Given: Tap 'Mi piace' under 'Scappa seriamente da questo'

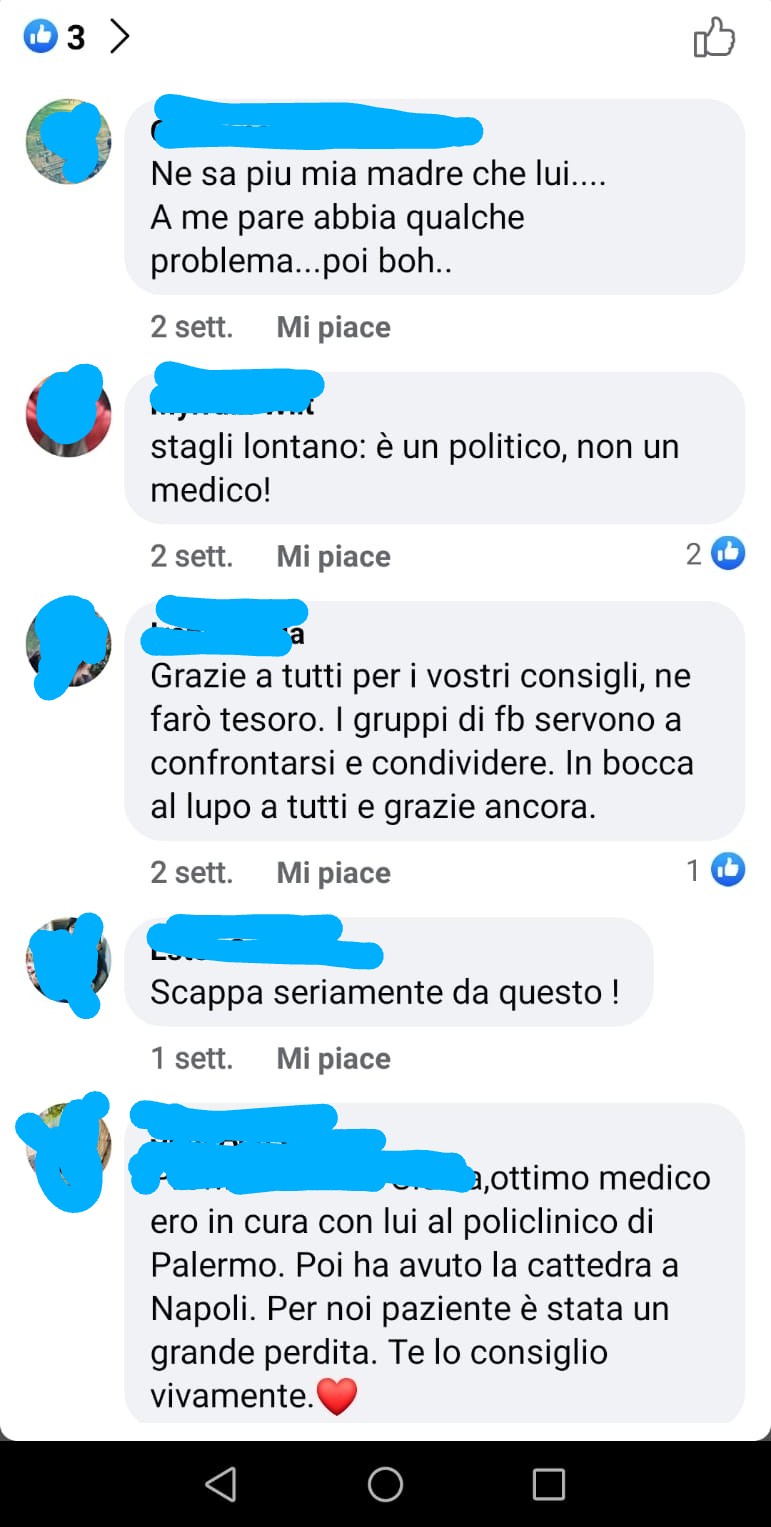Looking at the screenshot, I should 333,1058.
